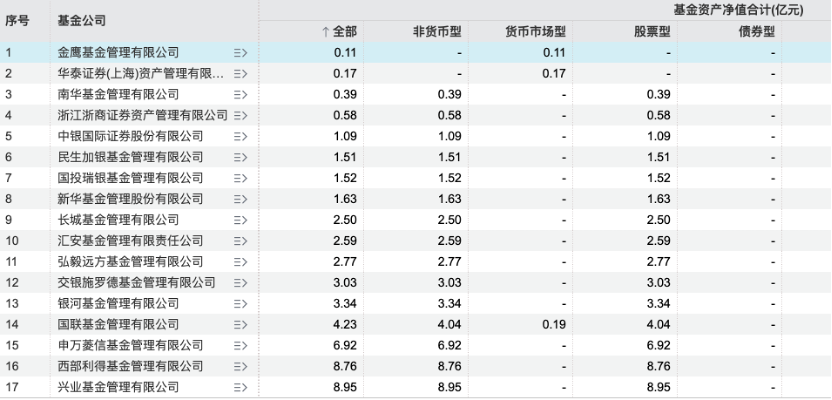
Task: Open details icon for 长城基金管理有限公司
Action: (240, 220)
